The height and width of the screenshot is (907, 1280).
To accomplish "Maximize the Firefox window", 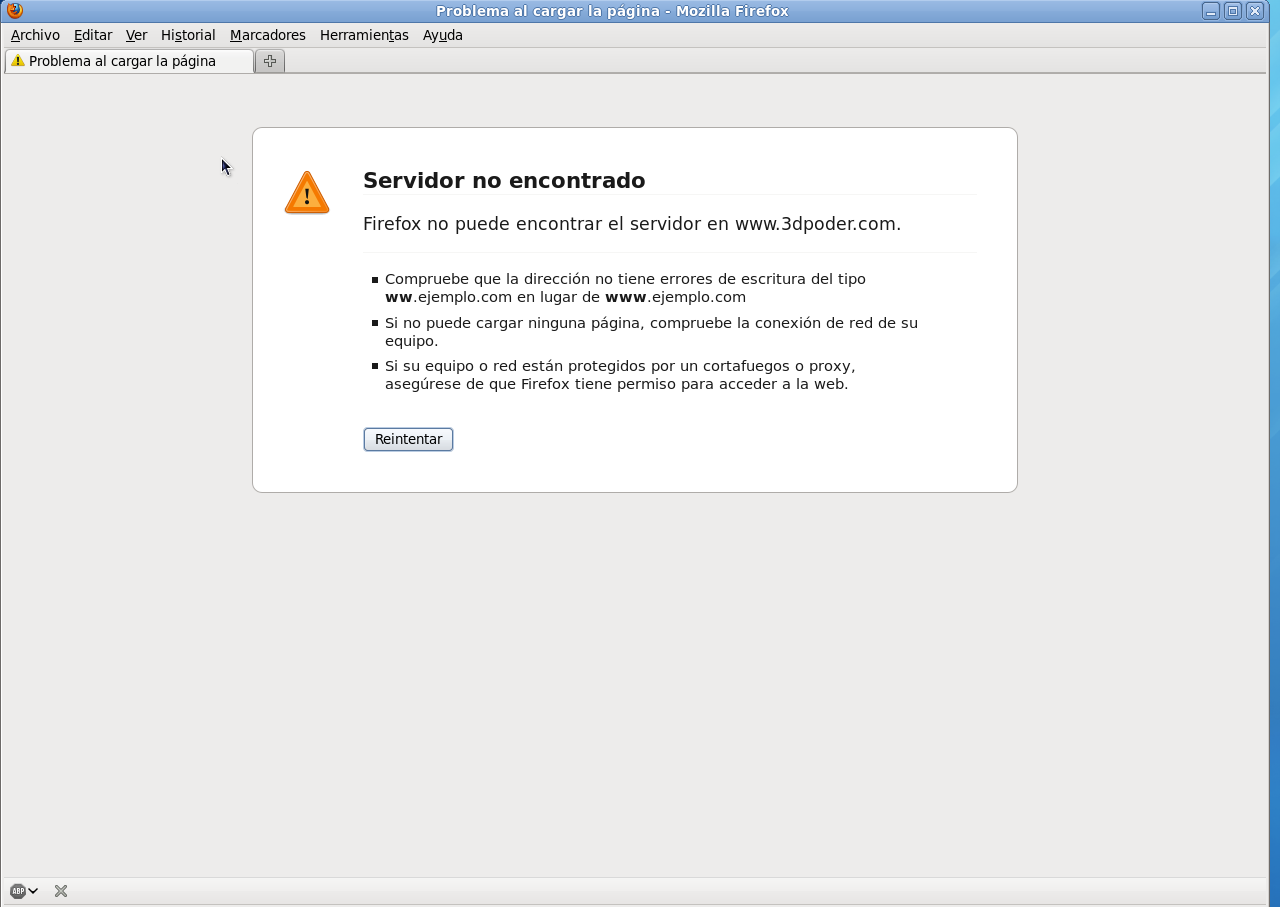I will tap(1233, 11).
